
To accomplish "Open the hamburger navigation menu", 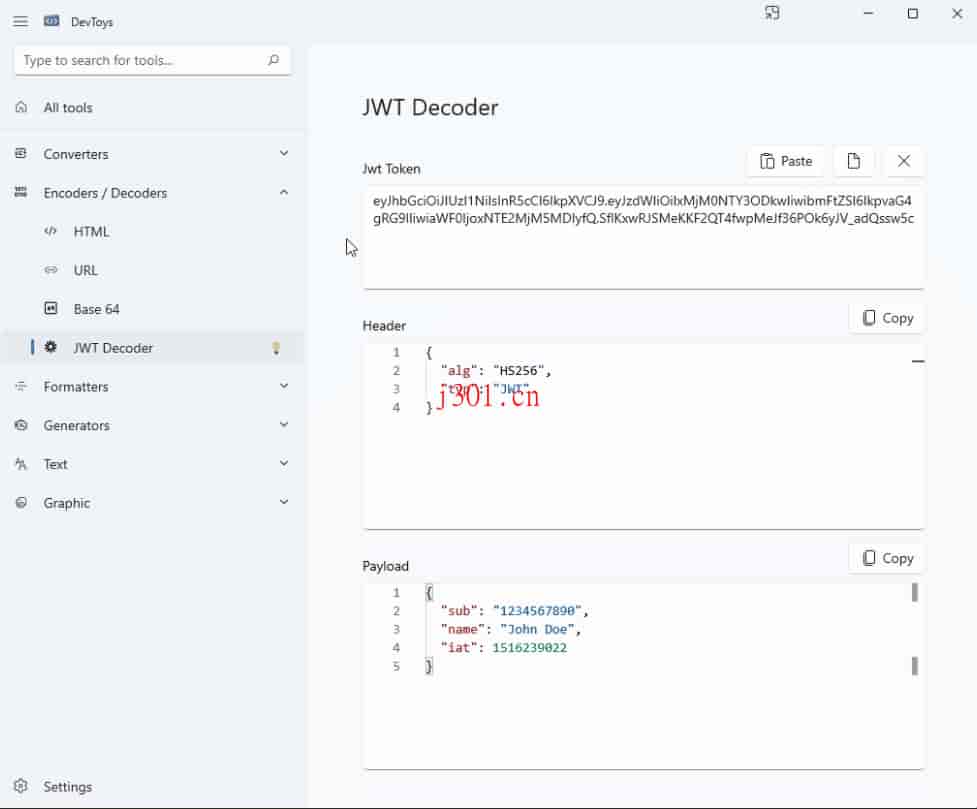I will click(21, 22).
